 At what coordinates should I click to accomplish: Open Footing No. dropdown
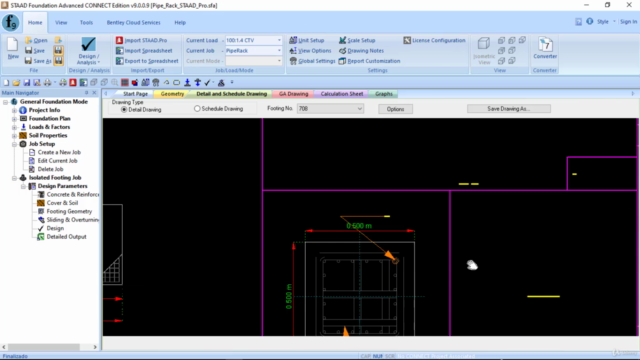pos(360,109)
